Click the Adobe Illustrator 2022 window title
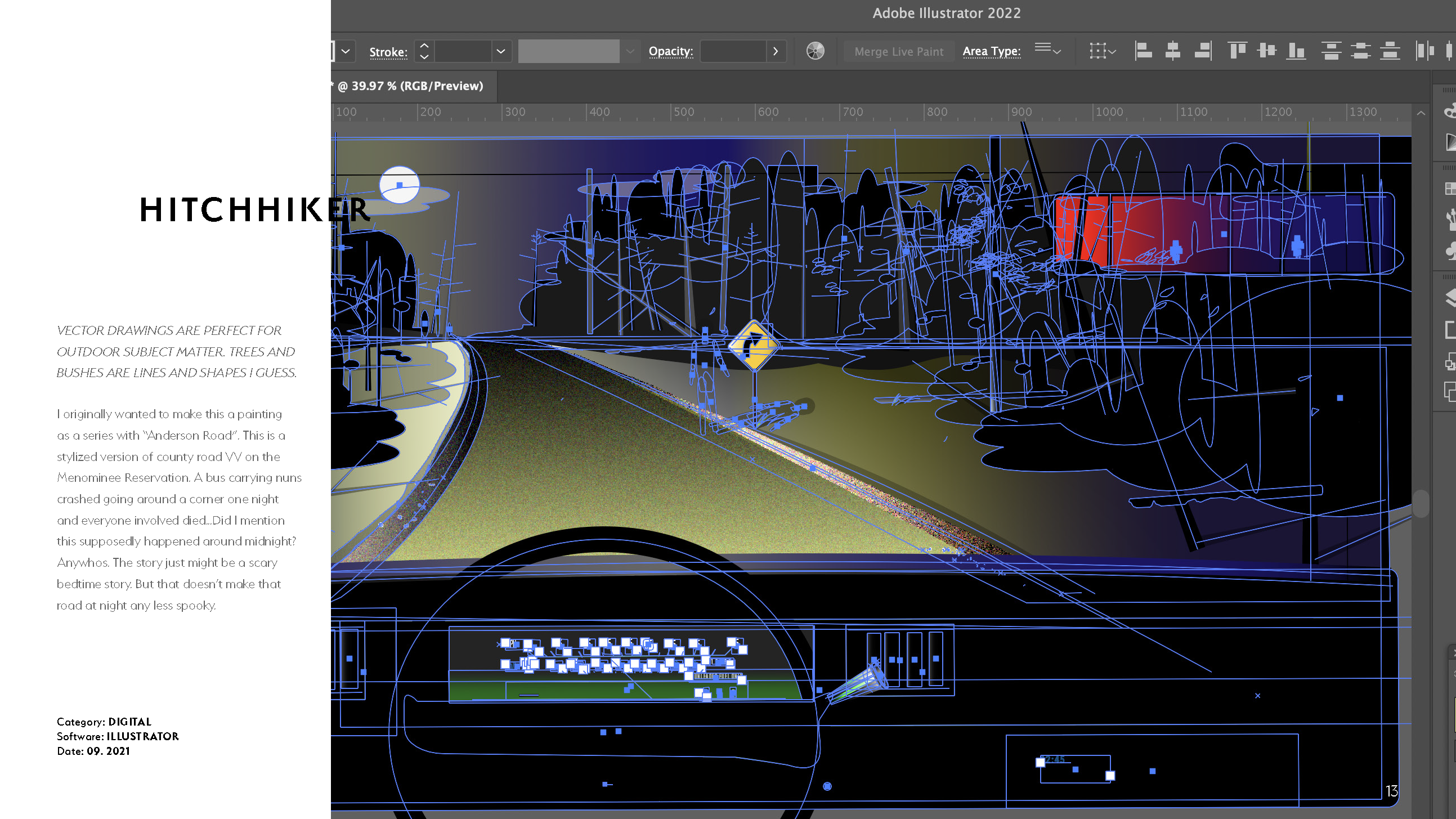This screenshot has height=819, width=1456. click(x=947, y=13)
